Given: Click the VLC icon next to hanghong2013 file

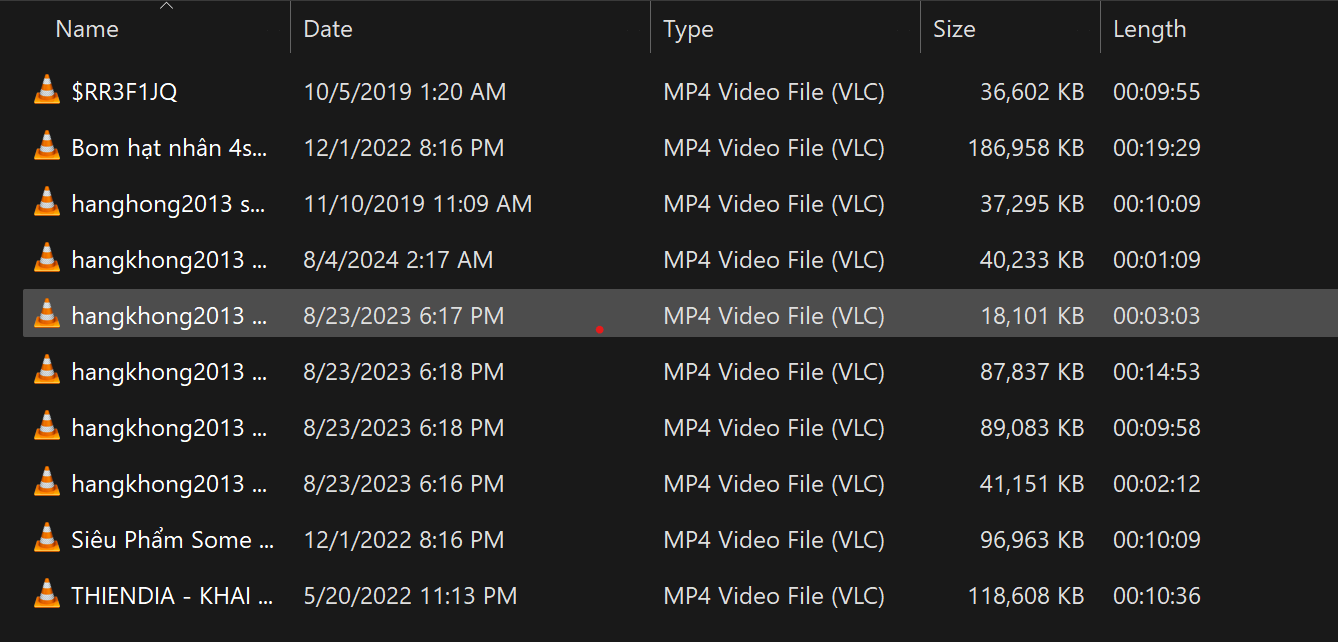Looking at the screenshot, I should tap(46, 203).
